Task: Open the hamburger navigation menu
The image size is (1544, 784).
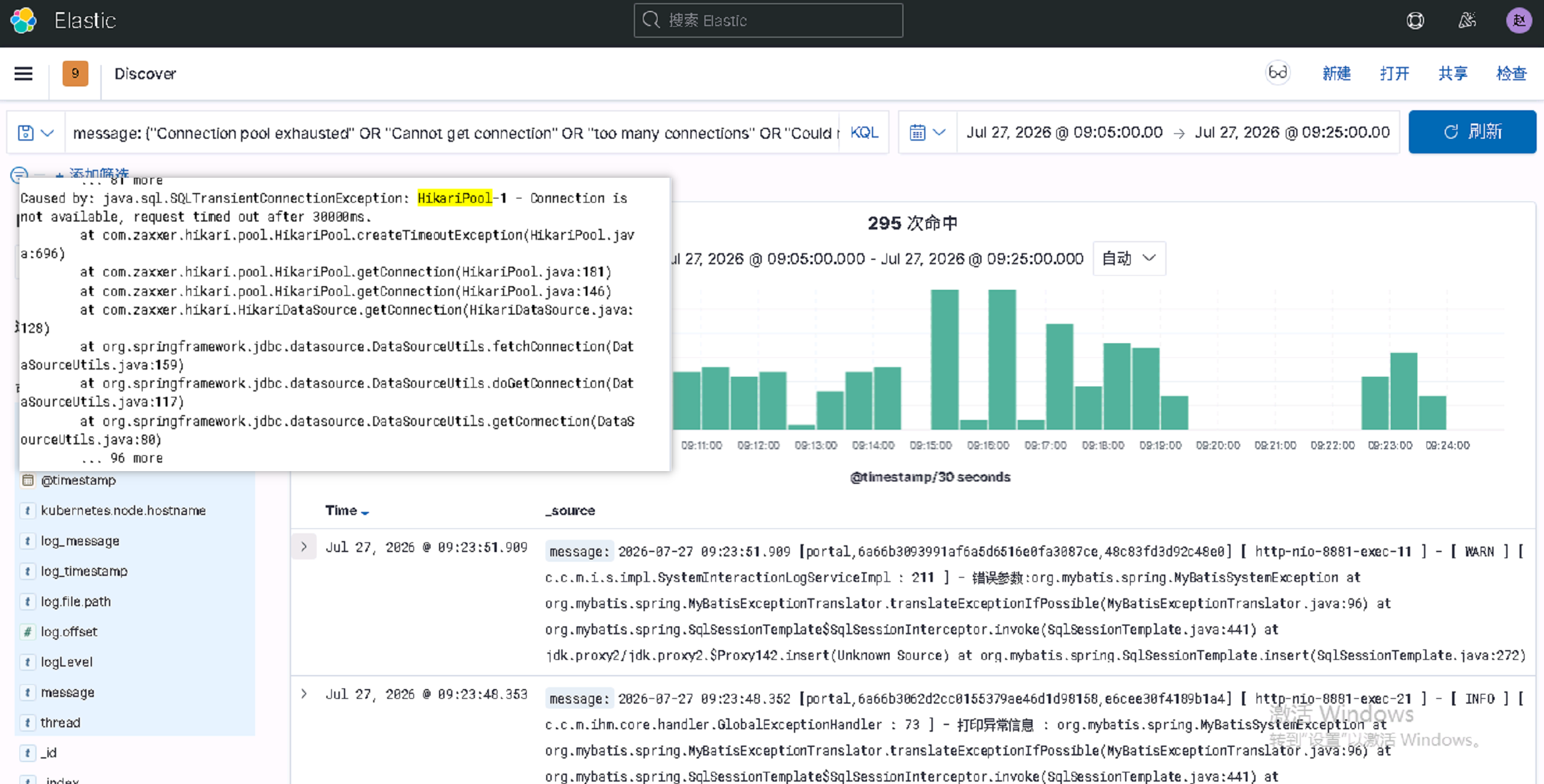Action: pos(24,74)
